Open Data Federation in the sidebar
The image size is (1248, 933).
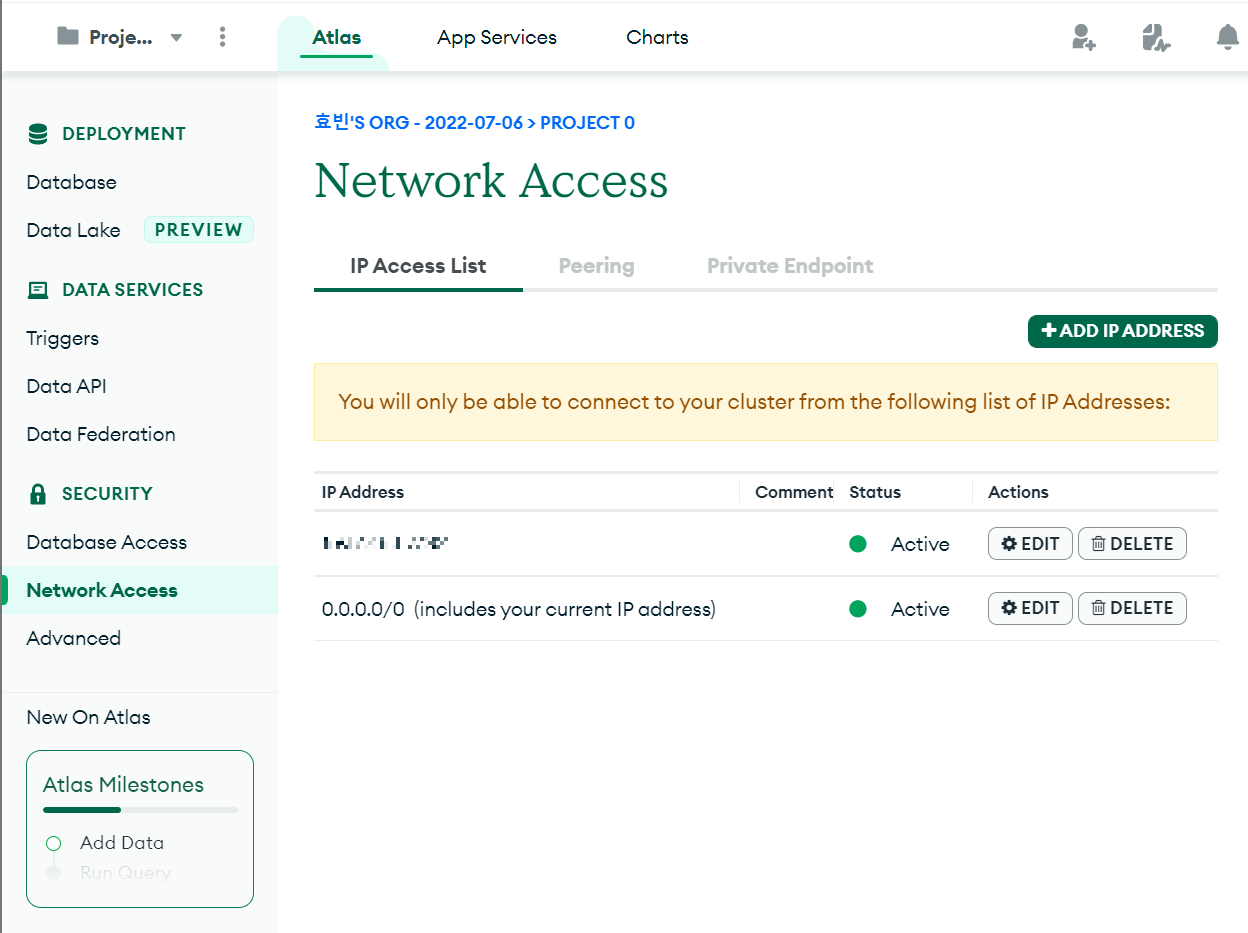[x=101, y=434]
